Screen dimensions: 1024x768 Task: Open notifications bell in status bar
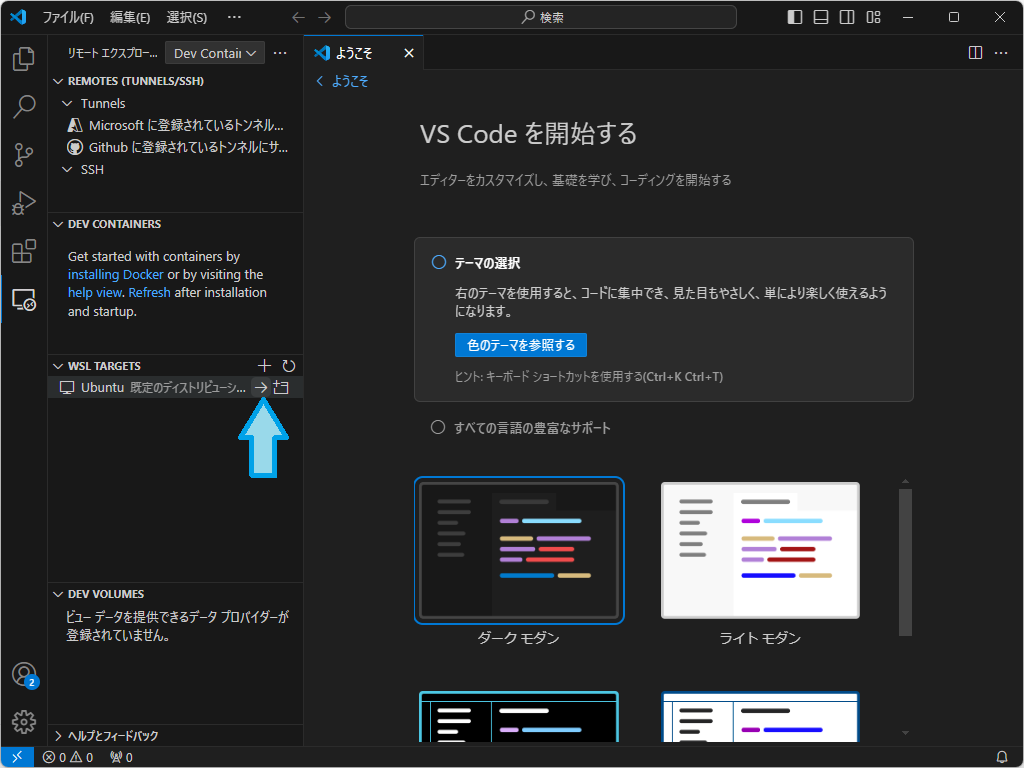pyautogui.click(x=1002, y=758)
